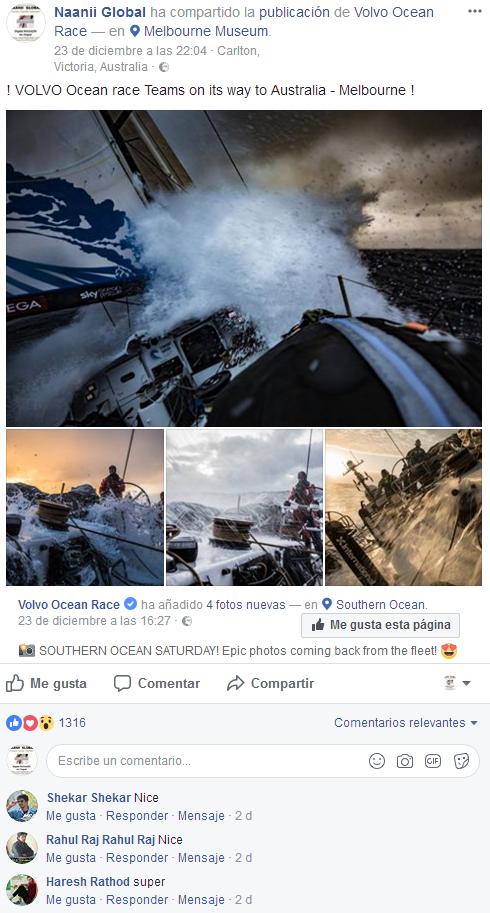The image size is (490, 913).
Task: Open the post-as identity selector dropdown
Action: click(457, 683)
